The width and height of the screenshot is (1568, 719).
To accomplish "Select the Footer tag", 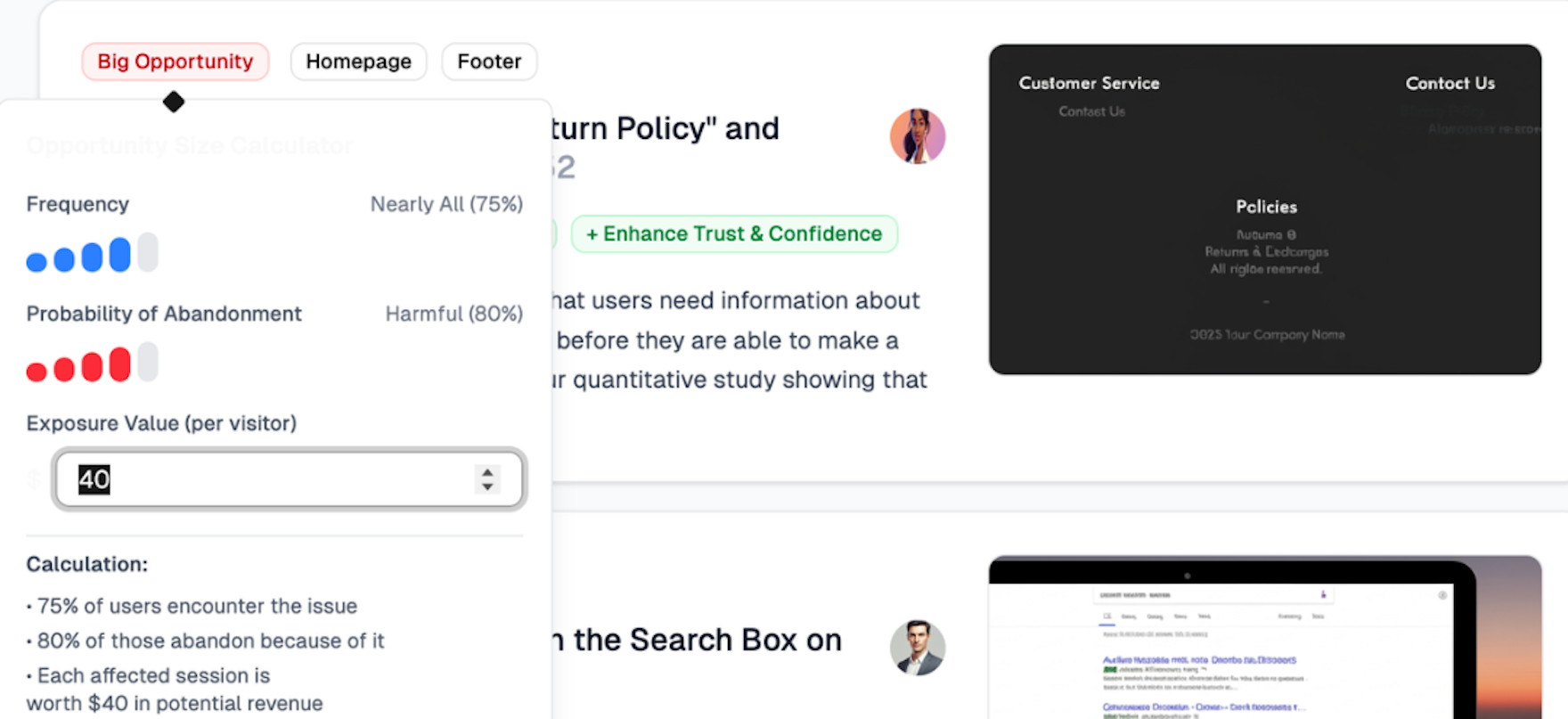I will coord(489,61).
